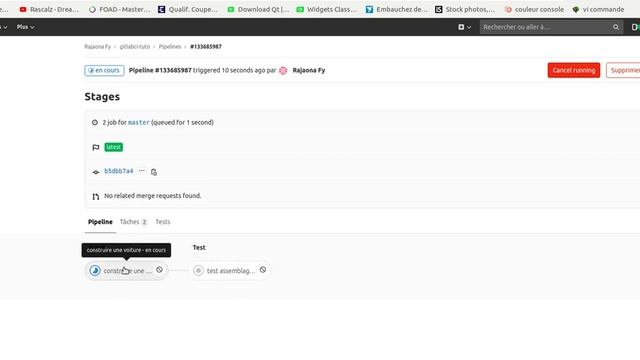Focus the Rechercher ou aller à search field
Screen dimensions: 640x360
[551, 27]
